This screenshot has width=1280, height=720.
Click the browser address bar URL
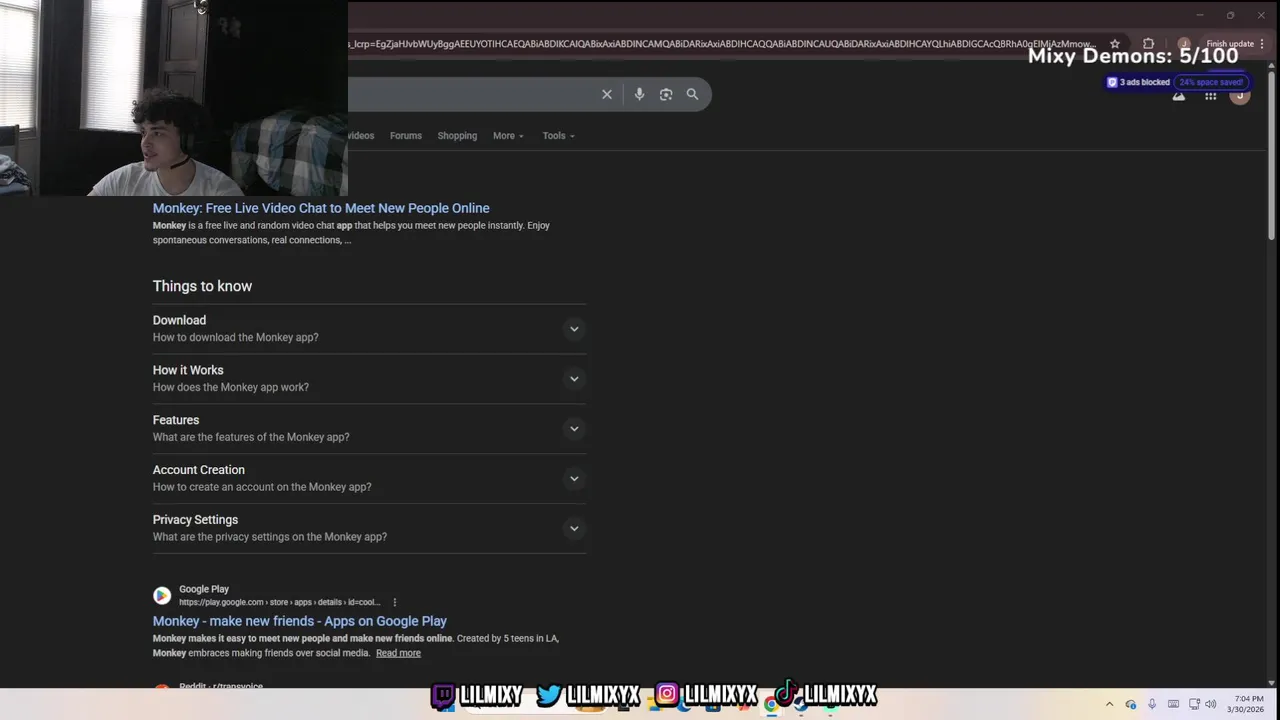point(722,44)
